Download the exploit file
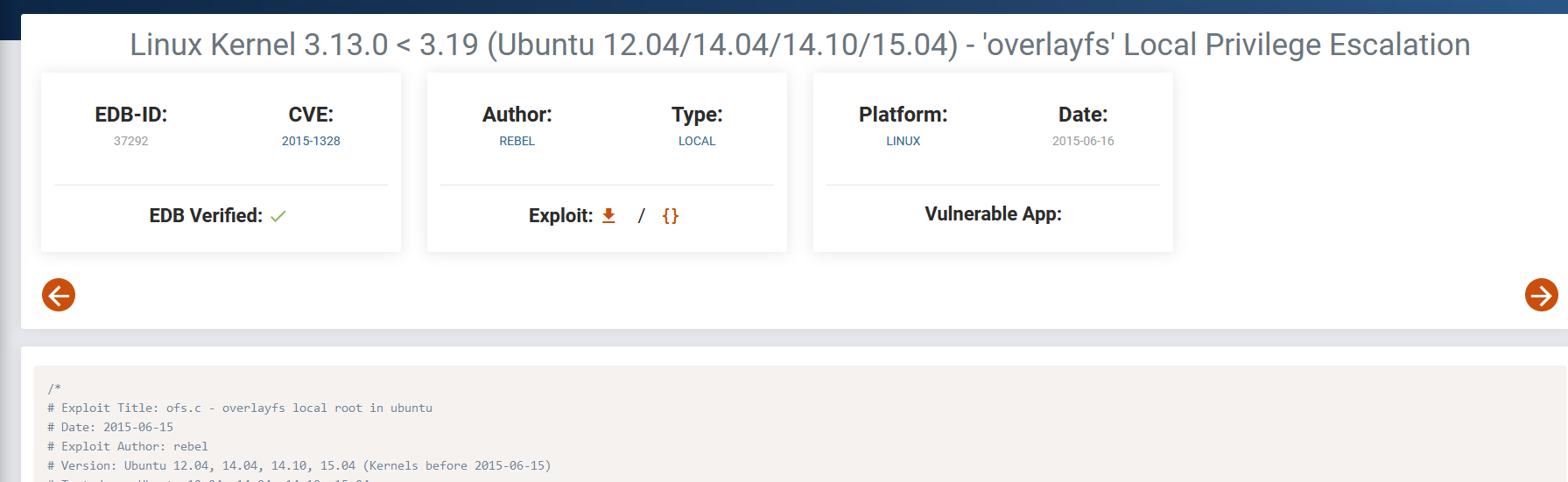The image size is (1568, 482). click(608, 216)
